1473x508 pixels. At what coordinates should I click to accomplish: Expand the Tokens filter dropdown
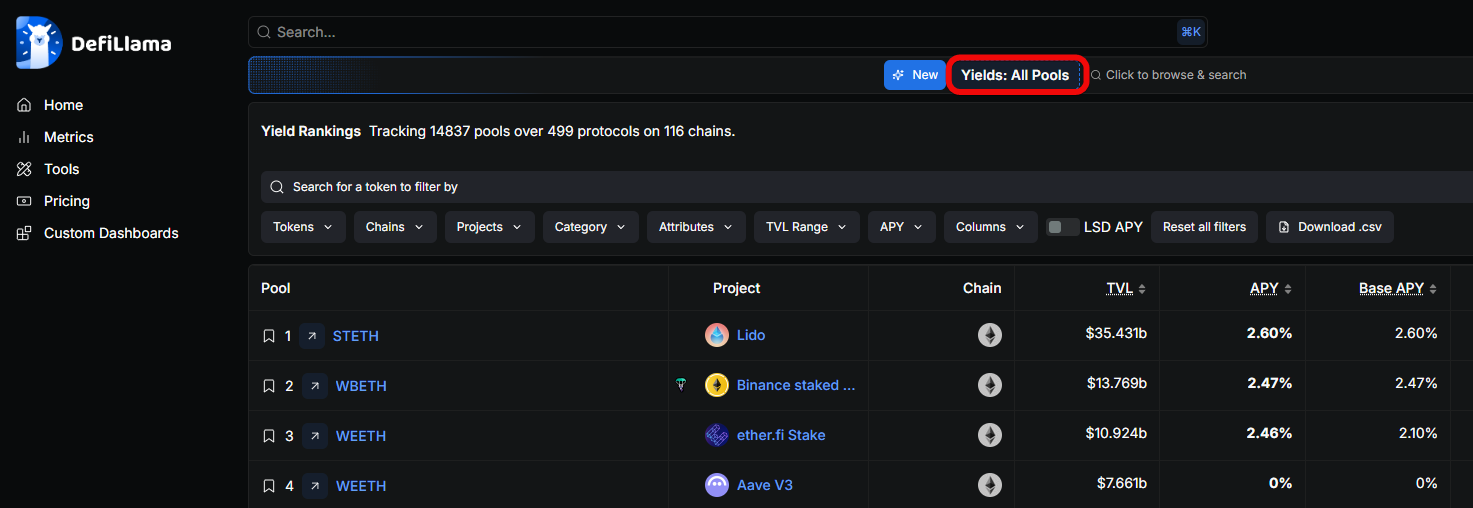[x=303, y=227]
